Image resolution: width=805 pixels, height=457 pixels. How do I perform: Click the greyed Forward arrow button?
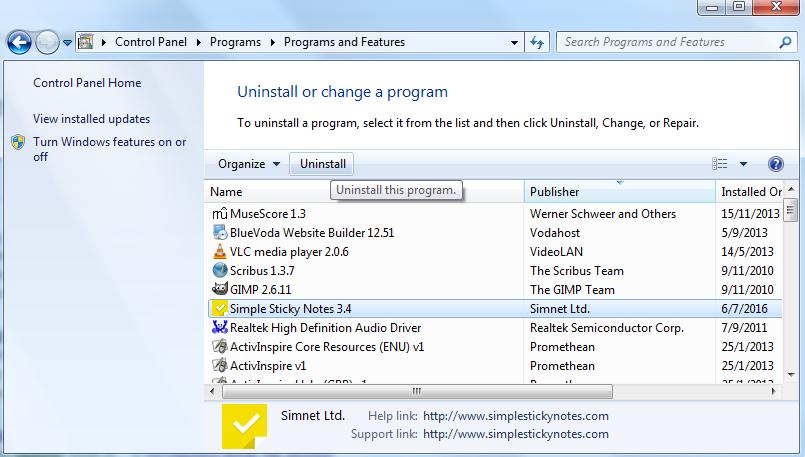pyautogui.click(x=47, y=43)
